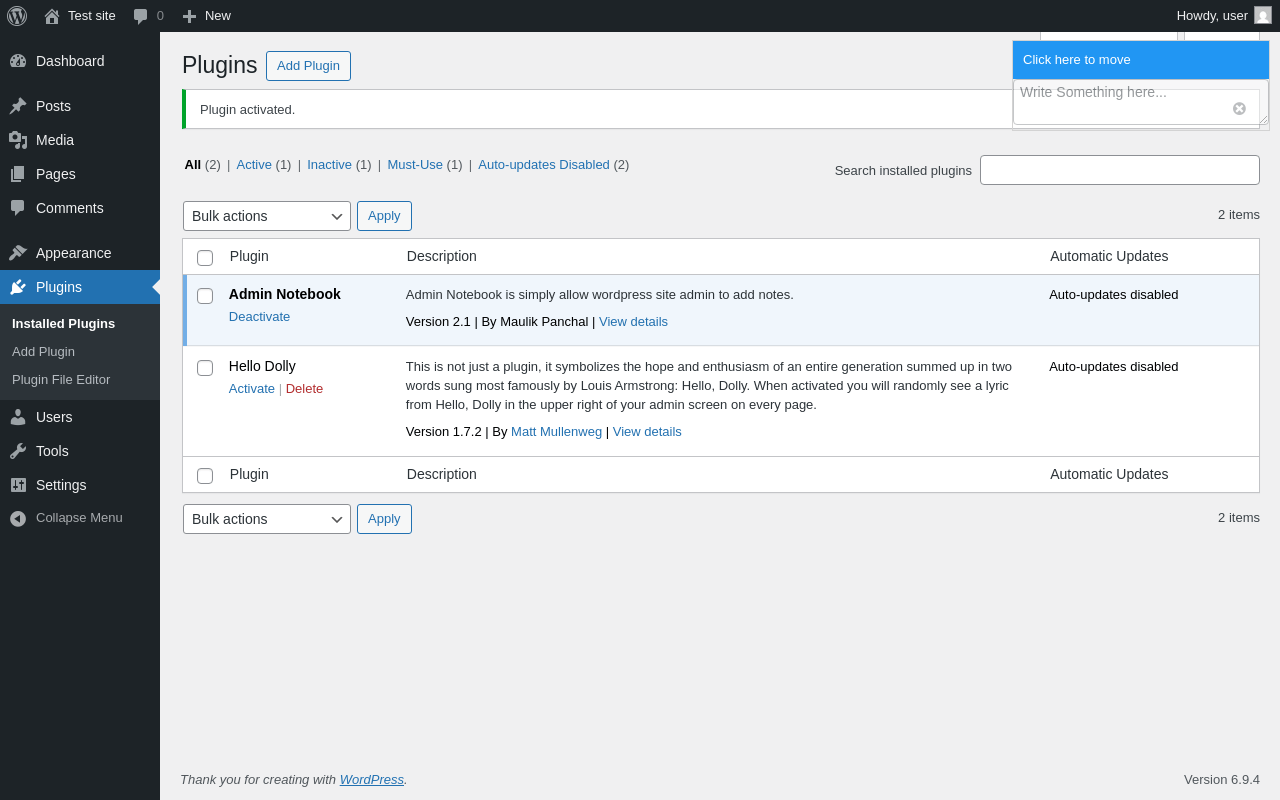1280x800 pixels.
Task: Click the Posts pushpin icon
Action: pyautogui.click(x=18, y=106)
